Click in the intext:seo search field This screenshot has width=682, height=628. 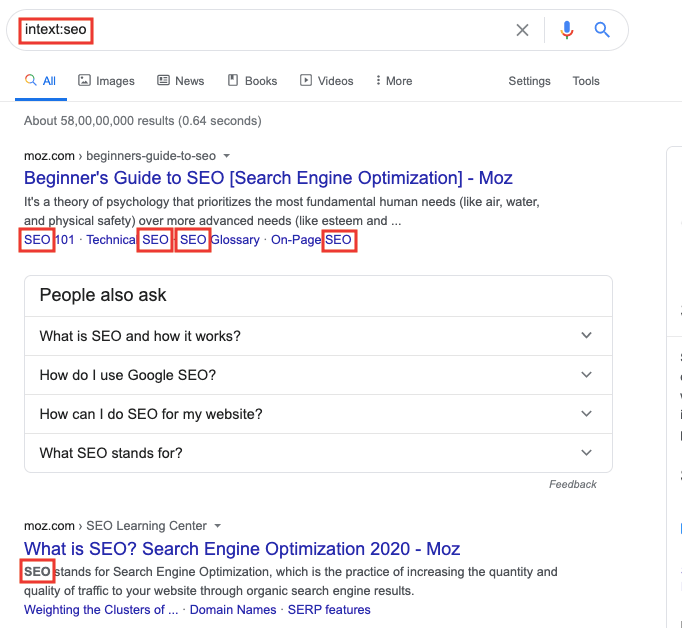tap(280, 30)
